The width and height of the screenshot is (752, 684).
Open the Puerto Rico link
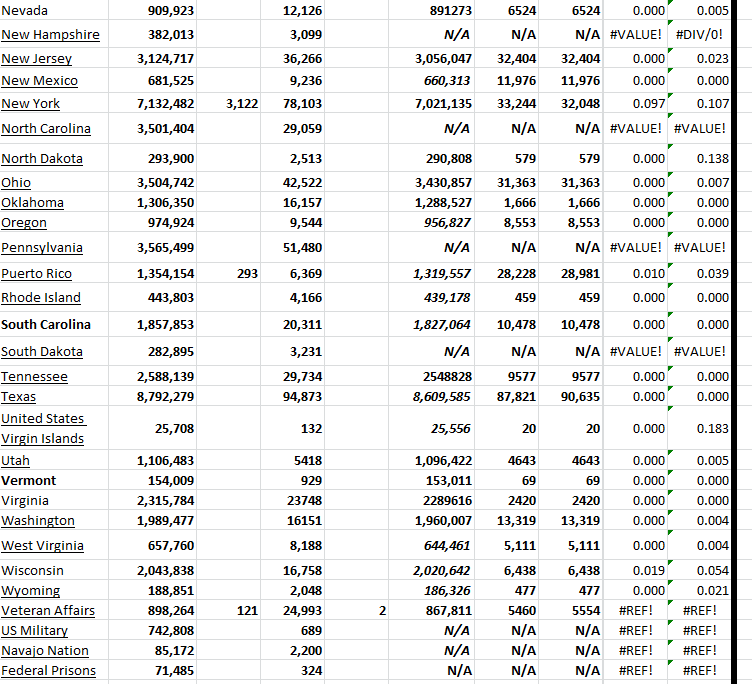click(x=37, y=274)
